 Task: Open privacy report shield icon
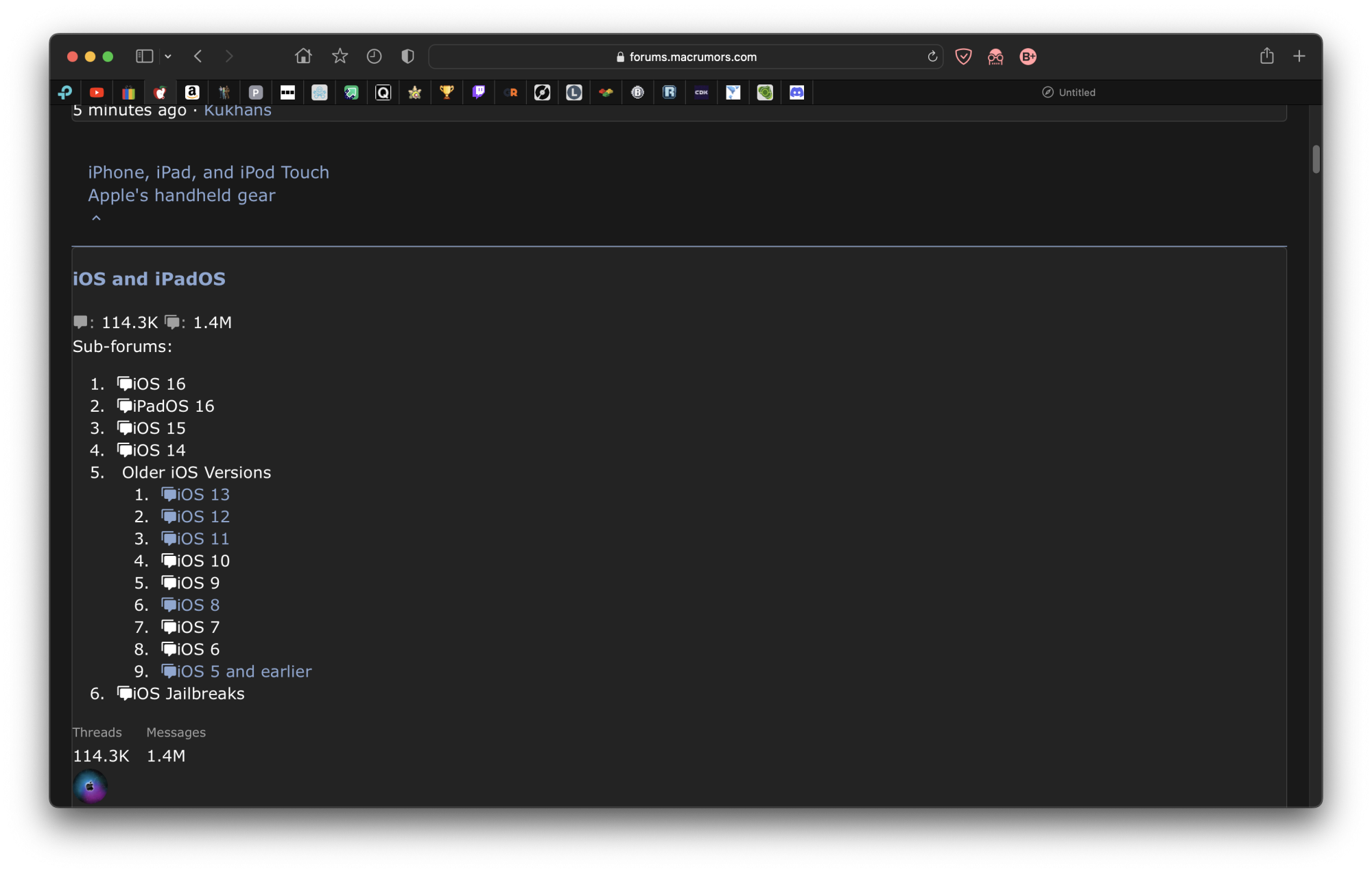click(x=407, y=56)
